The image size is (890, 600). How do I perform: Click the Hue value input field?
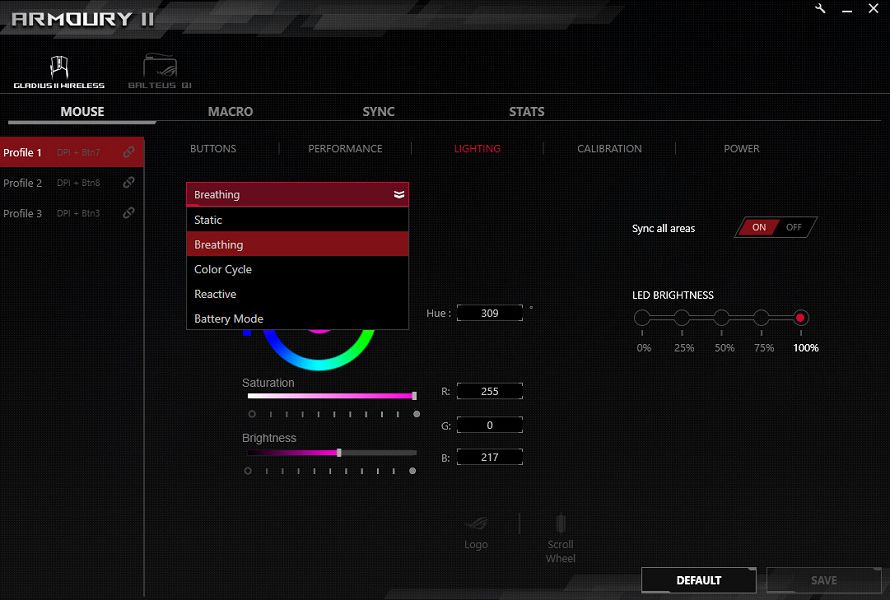click(x=490, y=314)
